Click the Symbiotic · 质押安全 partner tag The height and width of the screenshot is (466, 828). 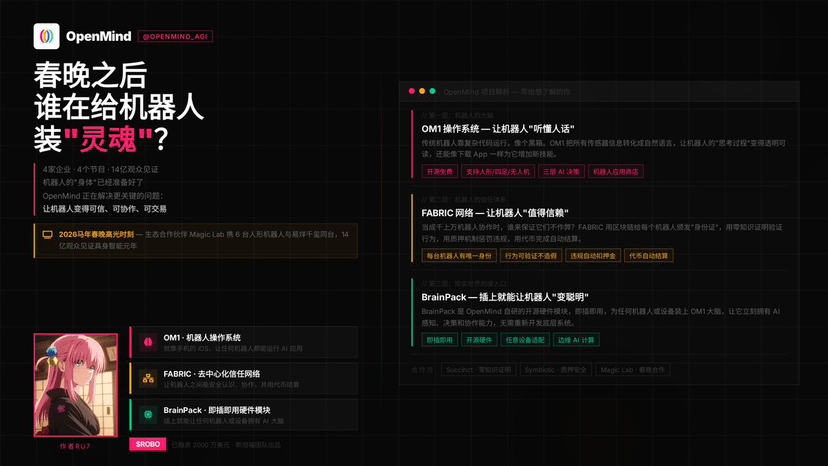click(x=556, y=370)
